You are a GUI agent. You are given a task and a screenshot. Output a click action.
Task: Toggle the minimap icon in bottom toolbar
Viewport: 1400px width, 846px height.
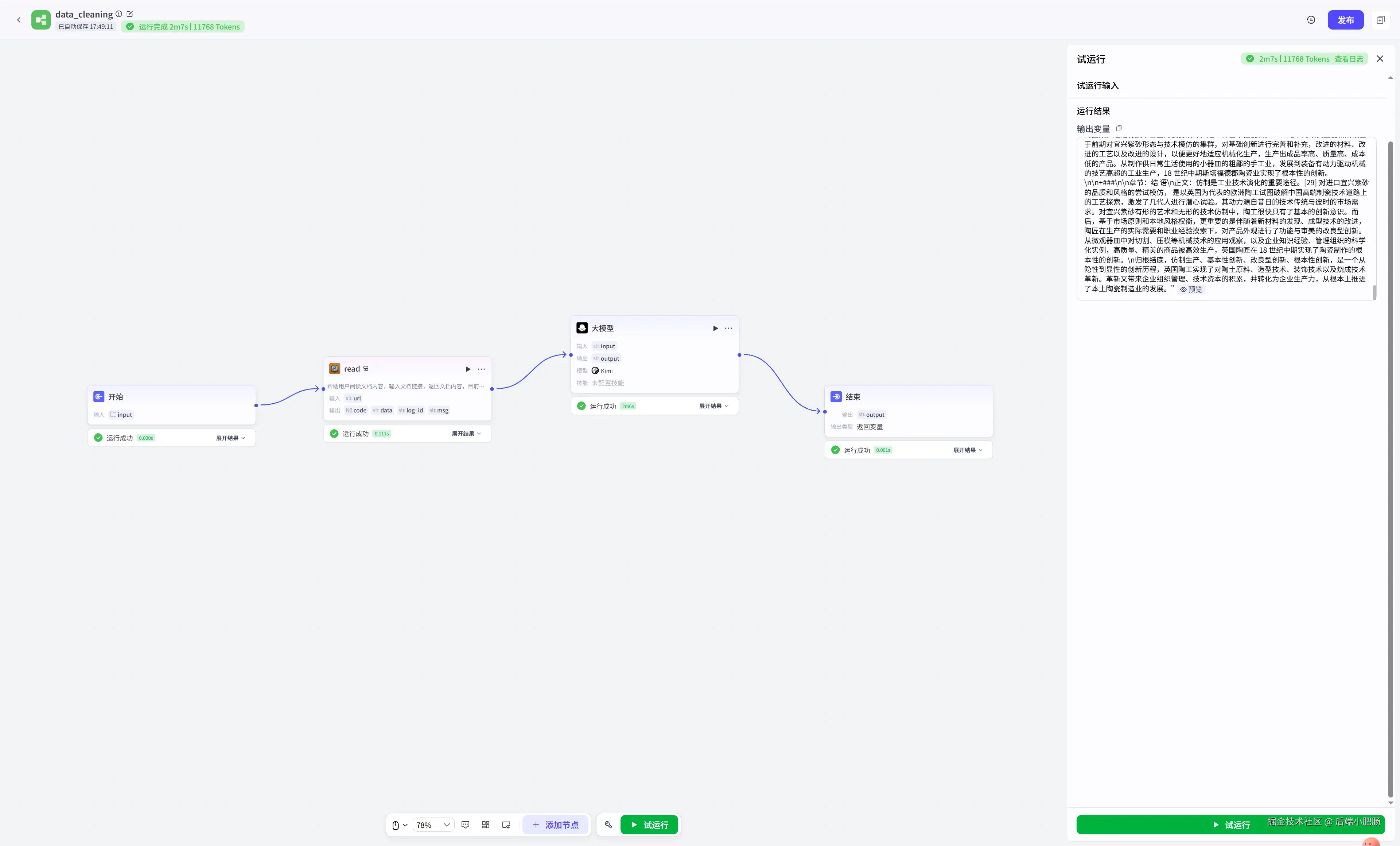pos(506,824)
